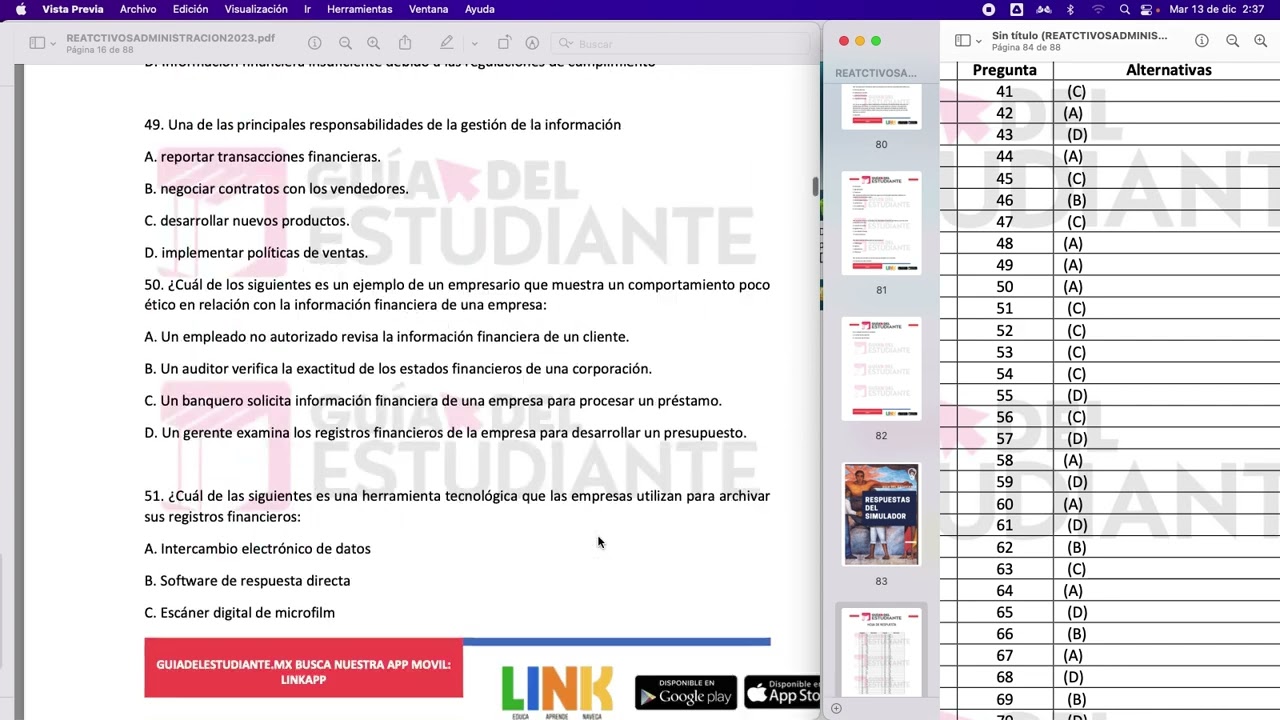This screenshot has height=720, width=1280.
Task: Click the Google Play badge
Action: [686, 692]
